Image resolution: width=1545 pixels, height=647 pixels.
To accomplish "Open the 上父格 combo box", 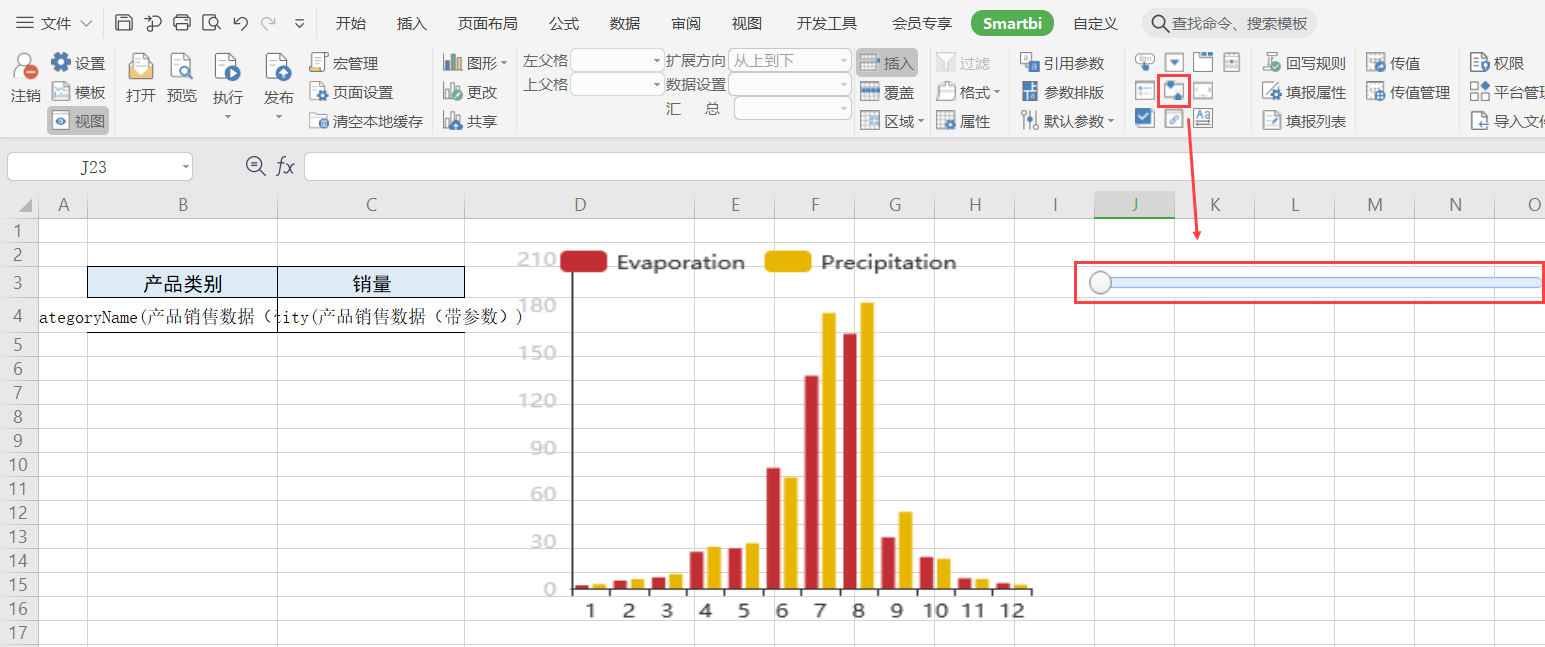I will [617, 84].
